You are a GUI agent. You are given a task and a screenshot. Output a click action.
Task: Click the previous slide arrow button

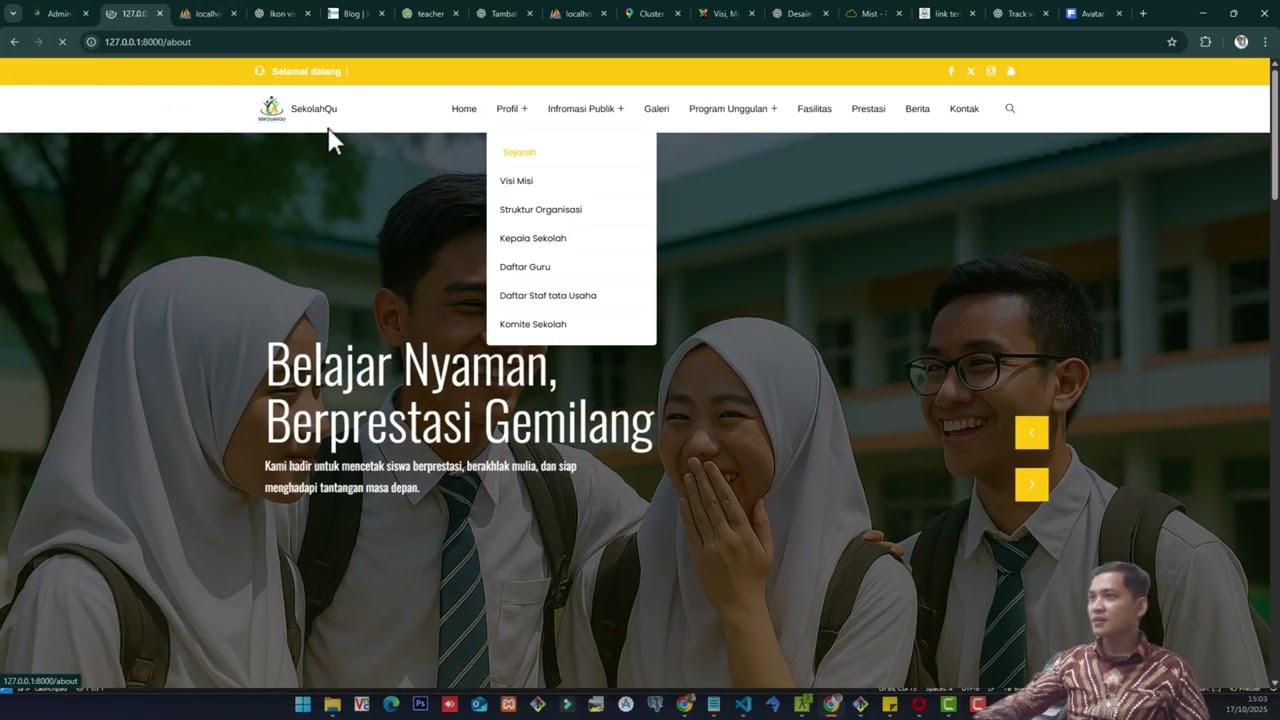tap(1032, 433)
